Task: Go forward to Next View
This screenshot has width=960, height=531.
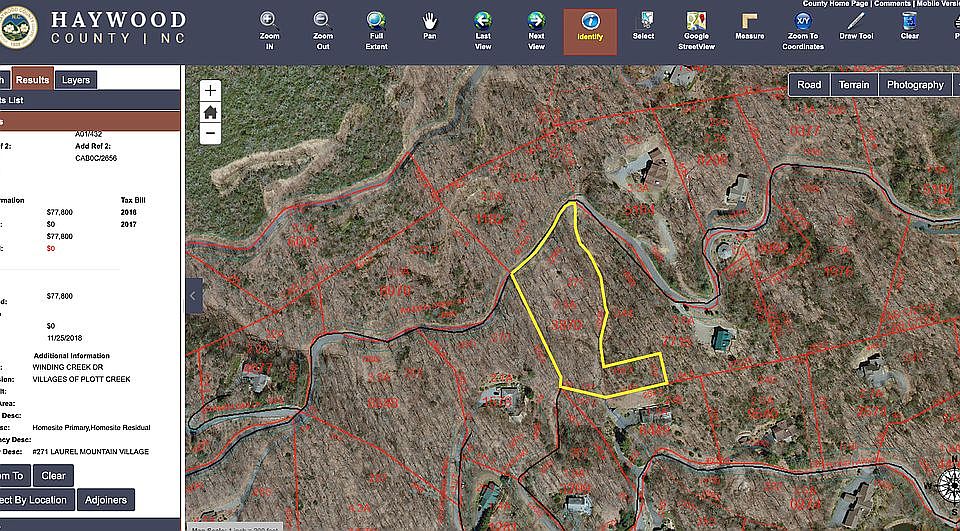Action: point(536,31)
